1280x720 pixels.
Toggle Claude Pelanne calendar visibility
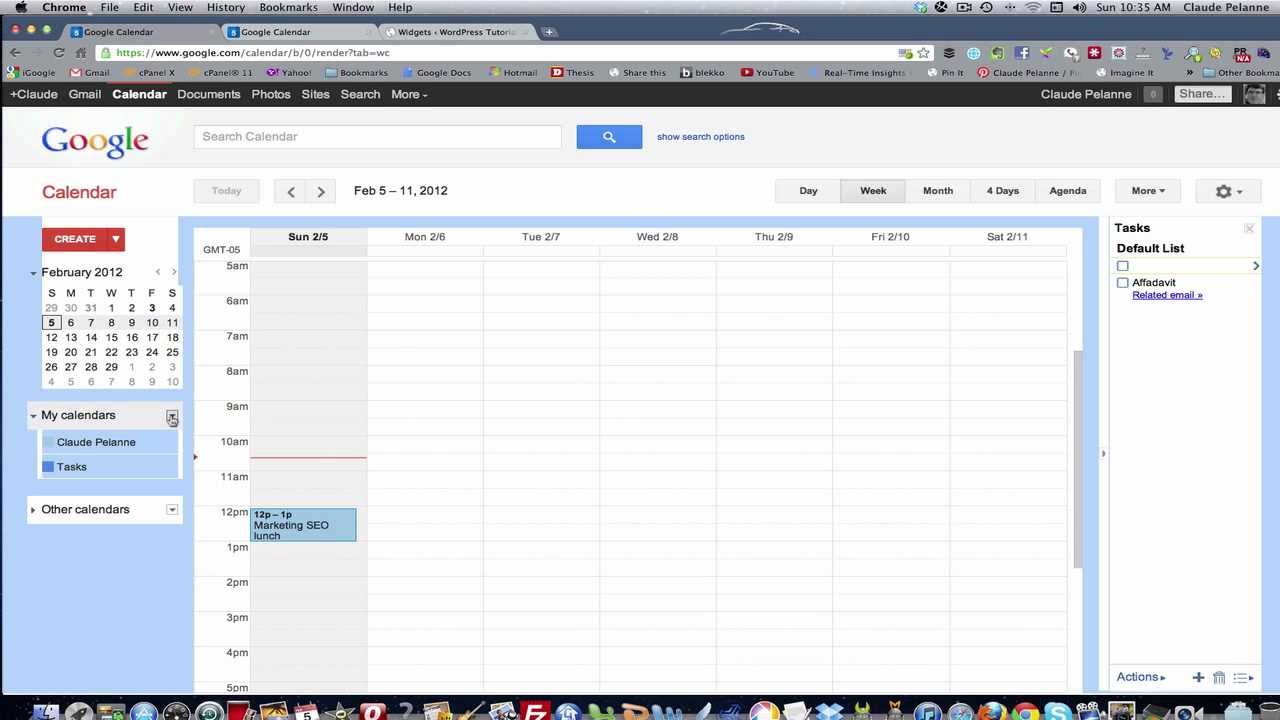tap(48, 442)
